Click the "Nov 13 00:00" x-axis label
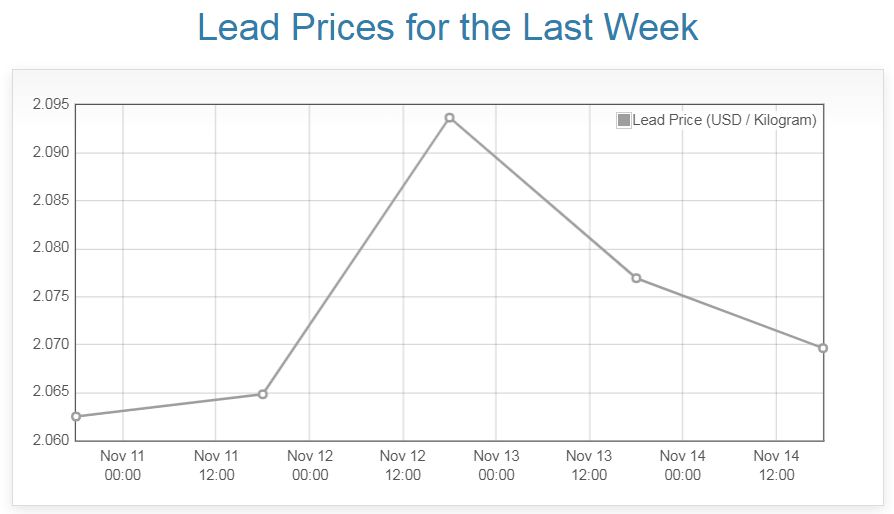Viewport: 894px width, 514px height. pyautogui.click(x=496, y=465)
